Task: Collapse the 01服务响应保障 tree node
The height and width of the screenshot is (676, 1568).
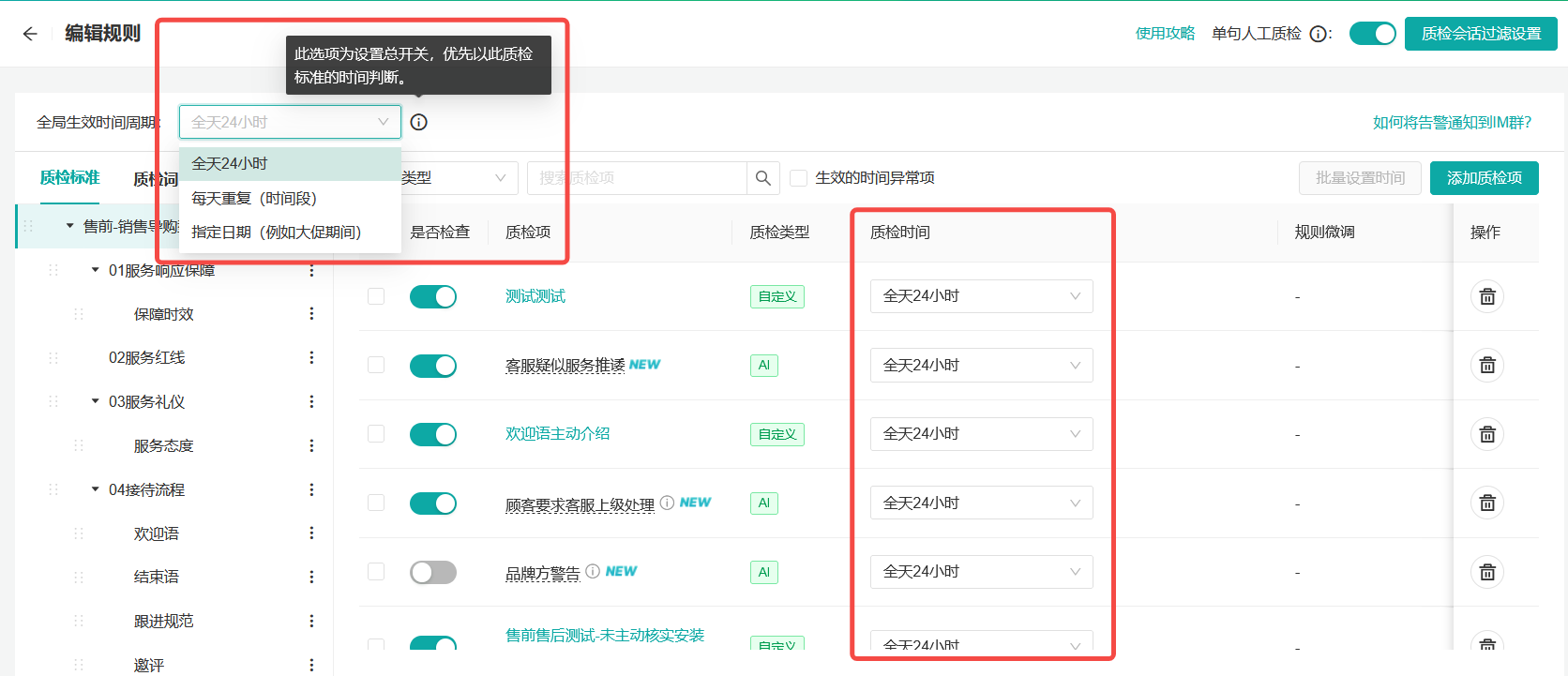Action: pos(95,270)
